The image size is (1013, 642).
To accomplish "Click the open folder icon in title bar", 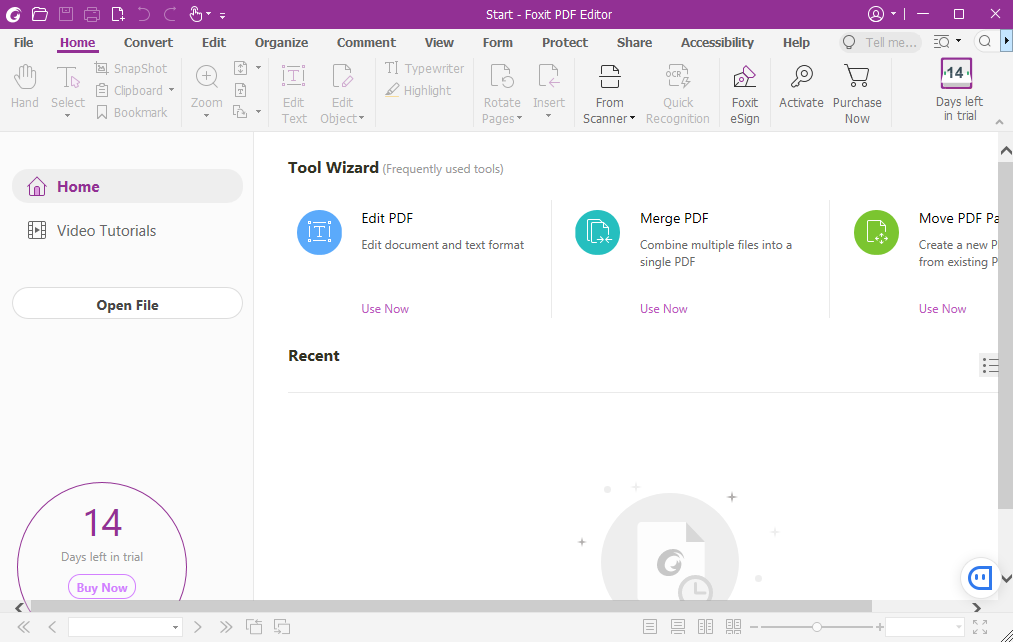I will point(39,14).
